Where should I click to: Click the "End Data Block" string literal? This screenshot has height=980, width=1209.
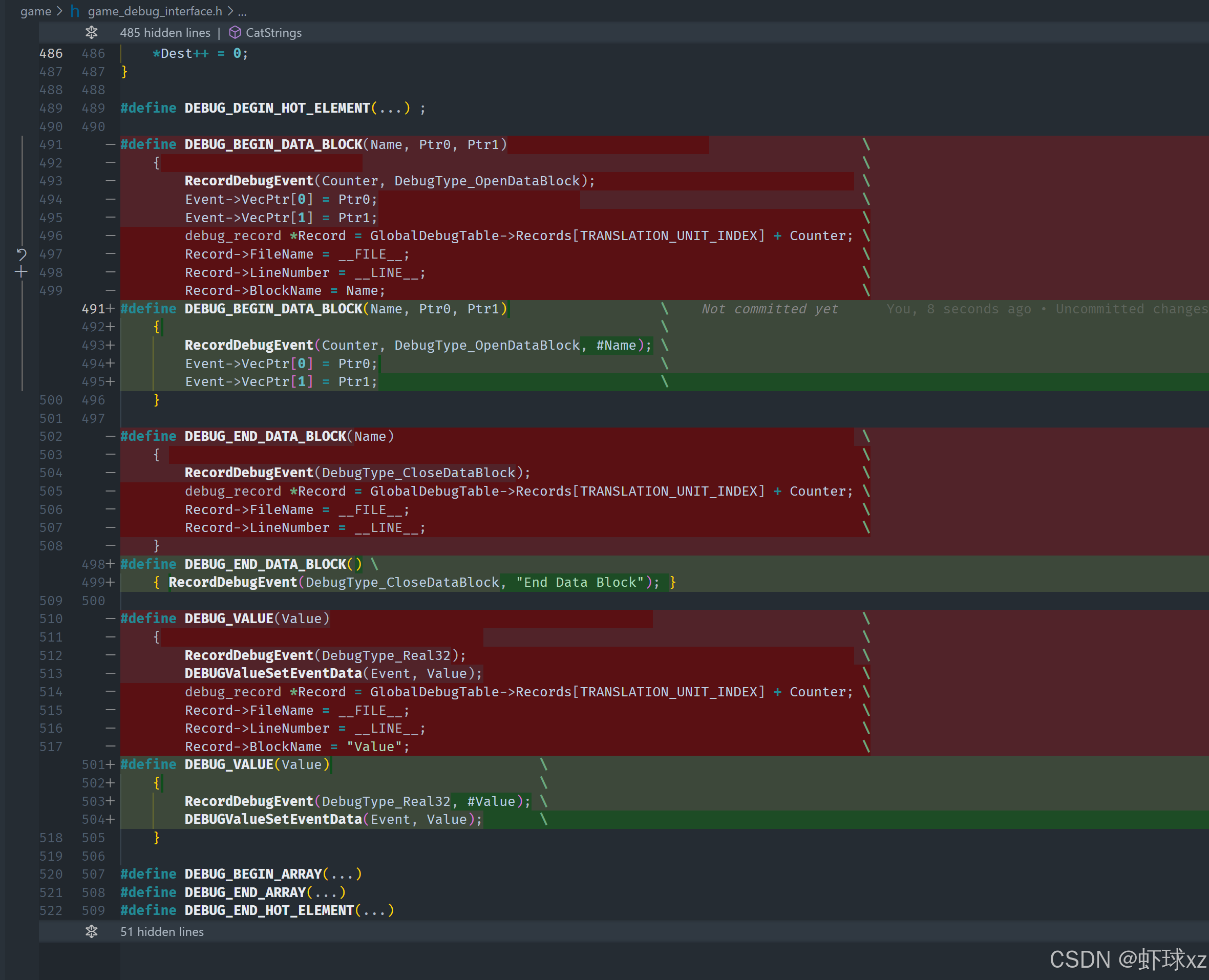pyautogui.click(x=580, y=582)
